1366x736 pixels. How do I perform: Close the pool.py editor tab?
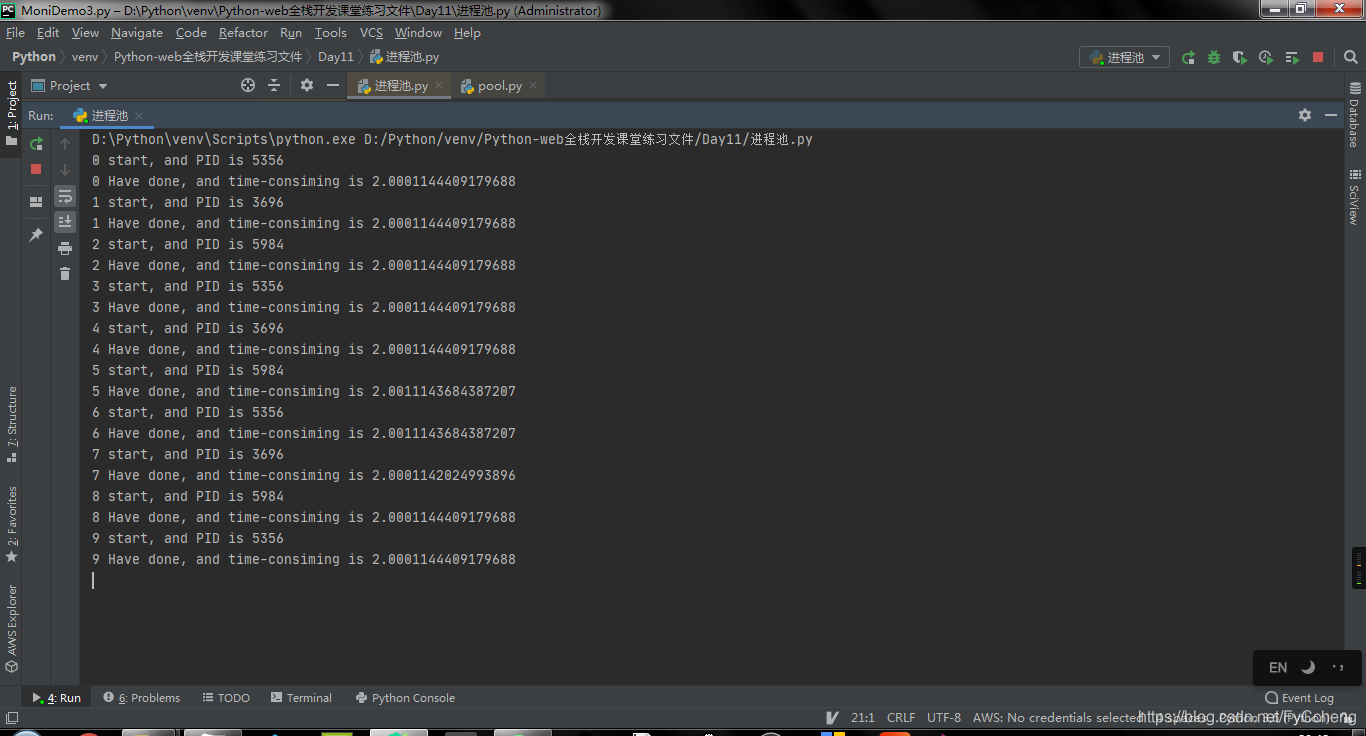coord(533,86)
